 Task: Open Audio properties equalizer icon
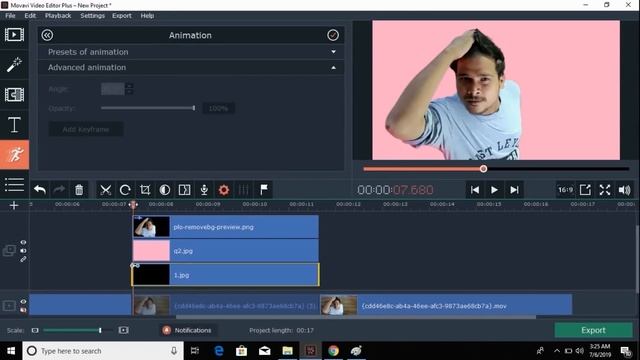(x=244, y=190)
